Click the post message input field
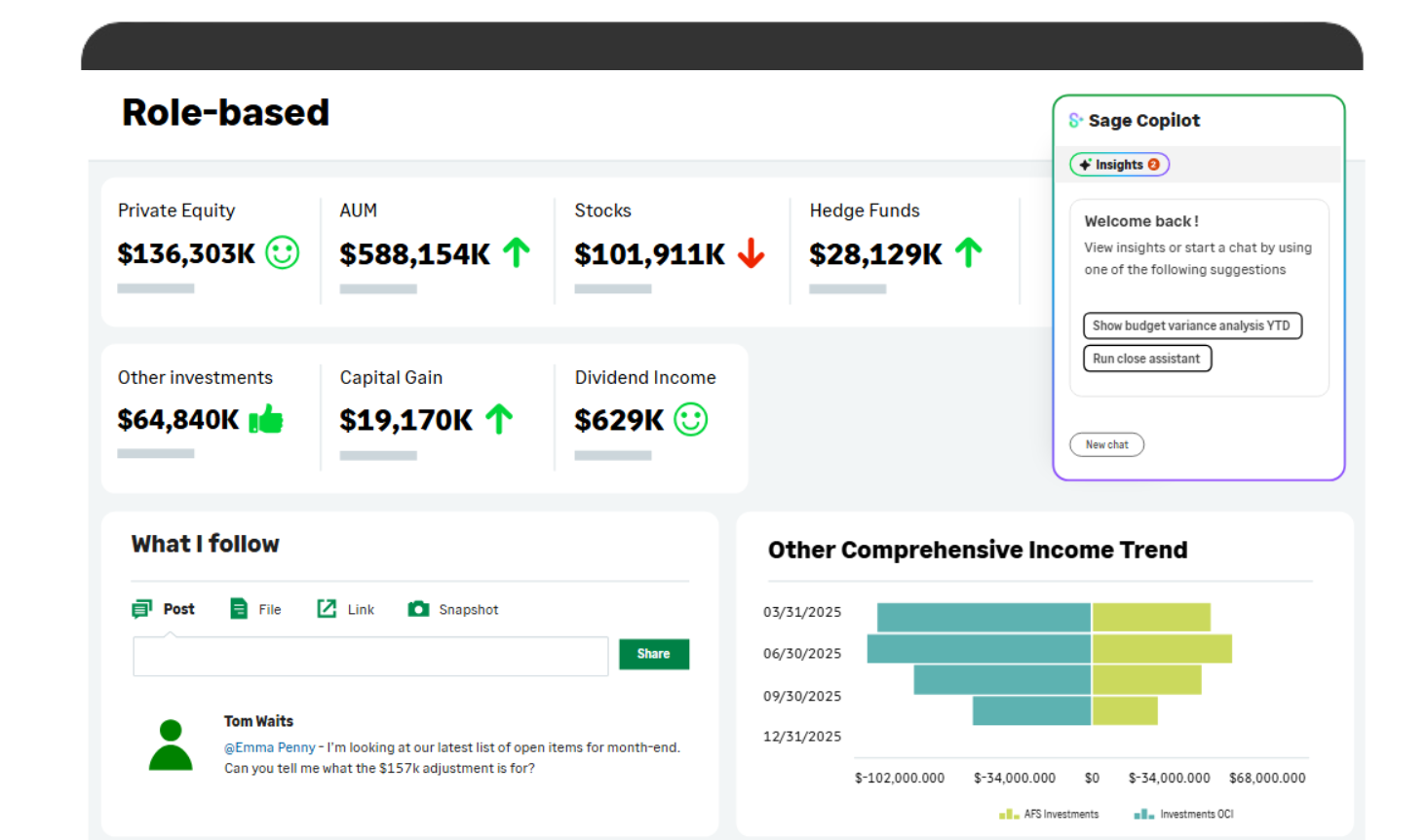 click(370, 656)
